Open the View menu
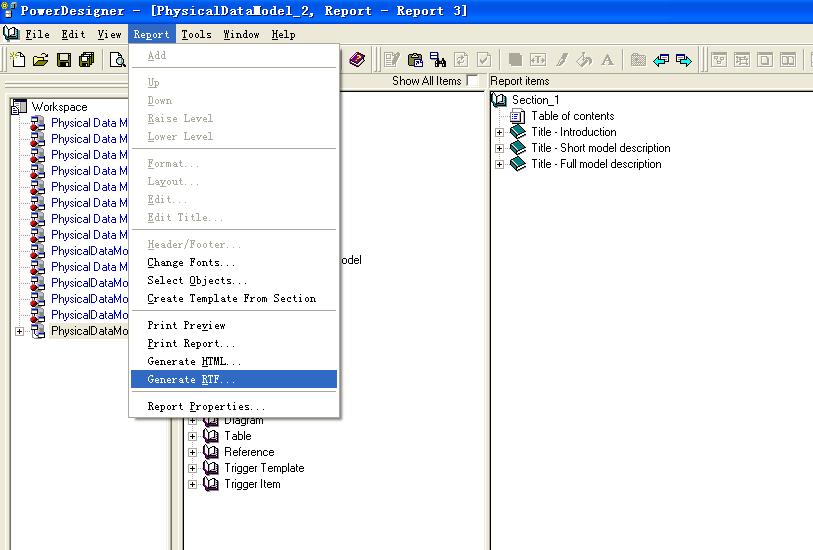 [x=109, y=35]
